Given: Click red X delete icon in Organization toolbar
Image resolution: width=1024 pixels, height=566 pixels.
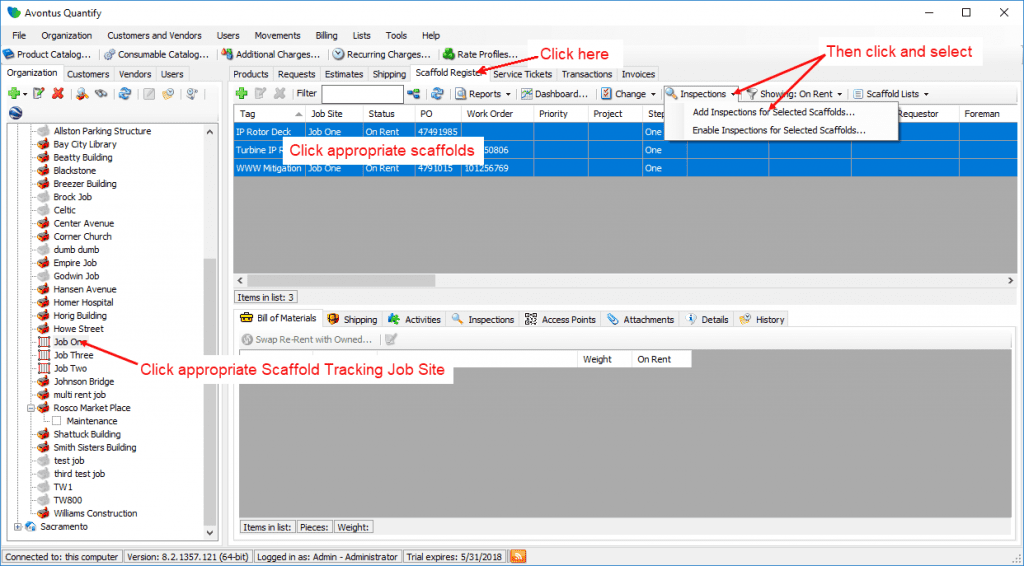Looking at the screenshot, I should click(x=58, y=94).
